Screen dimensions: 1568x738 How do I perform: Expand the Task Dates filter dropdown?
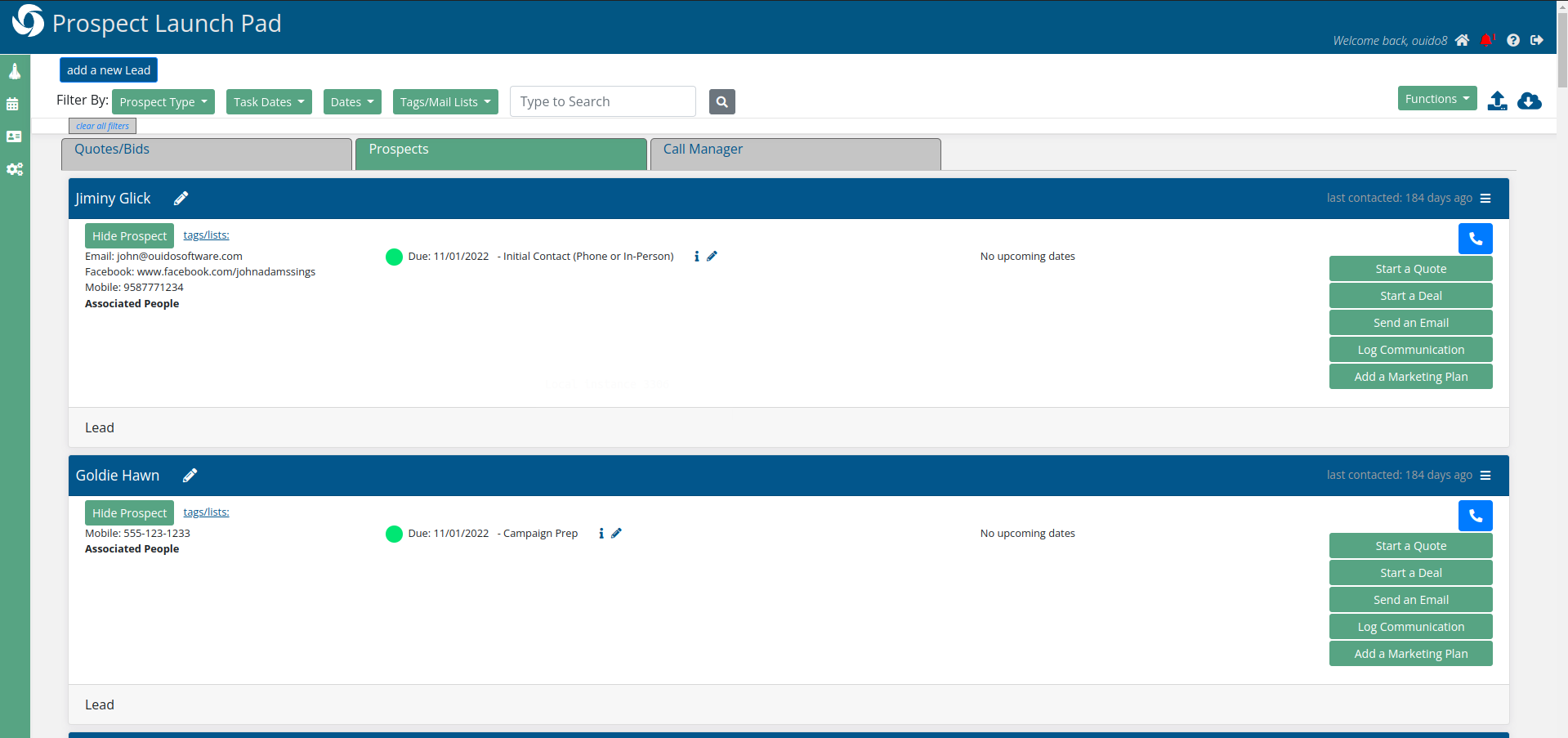coord(269,102)
